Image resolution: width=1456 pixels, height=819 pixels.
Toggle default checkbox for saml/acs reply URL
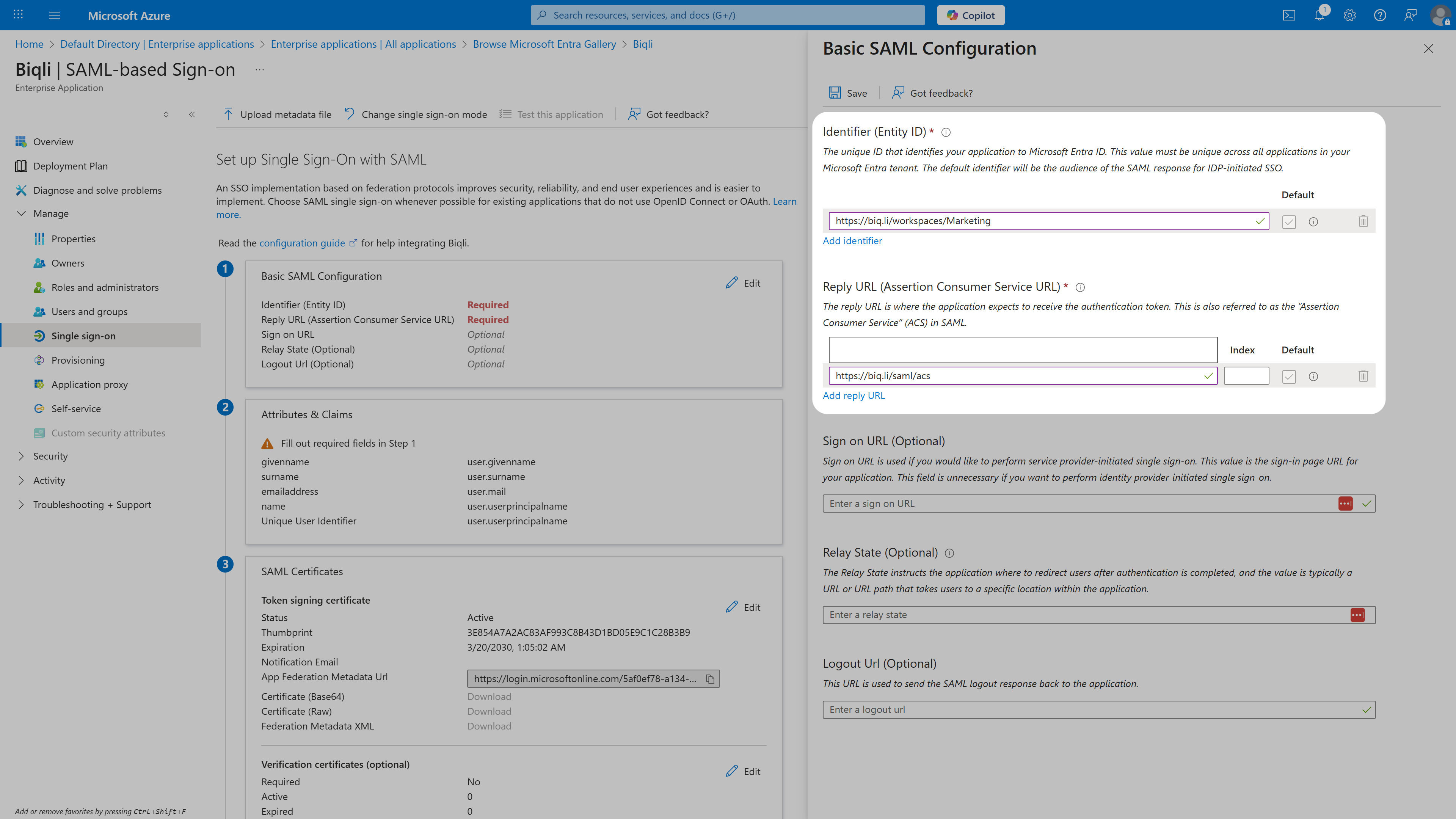tap(1289, 377)
